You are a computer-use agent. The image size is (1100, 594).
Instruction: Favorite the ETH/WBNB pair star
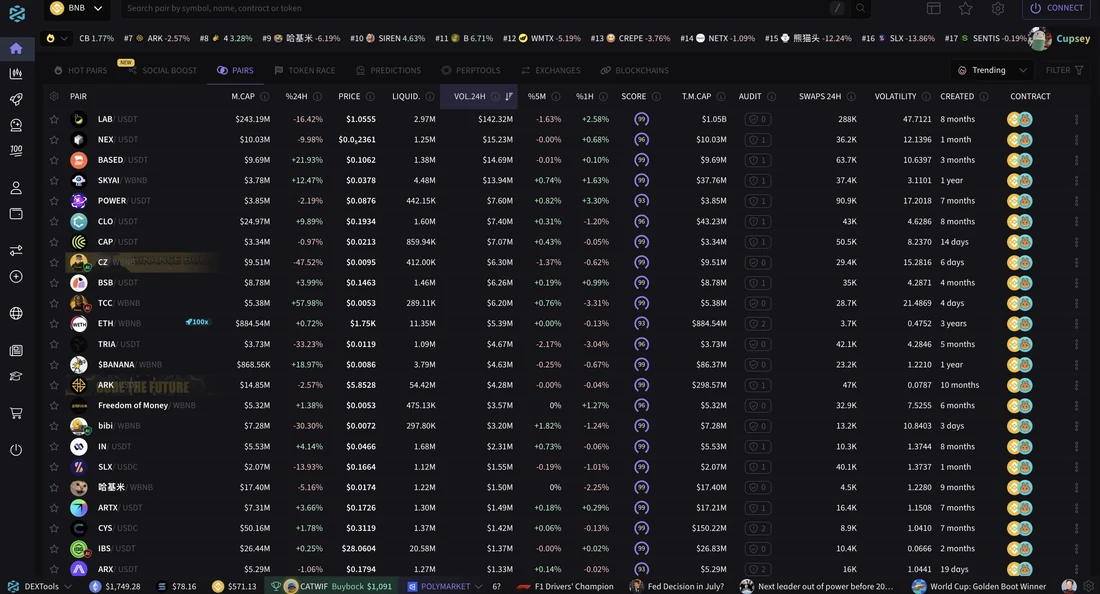coord(54,323)
